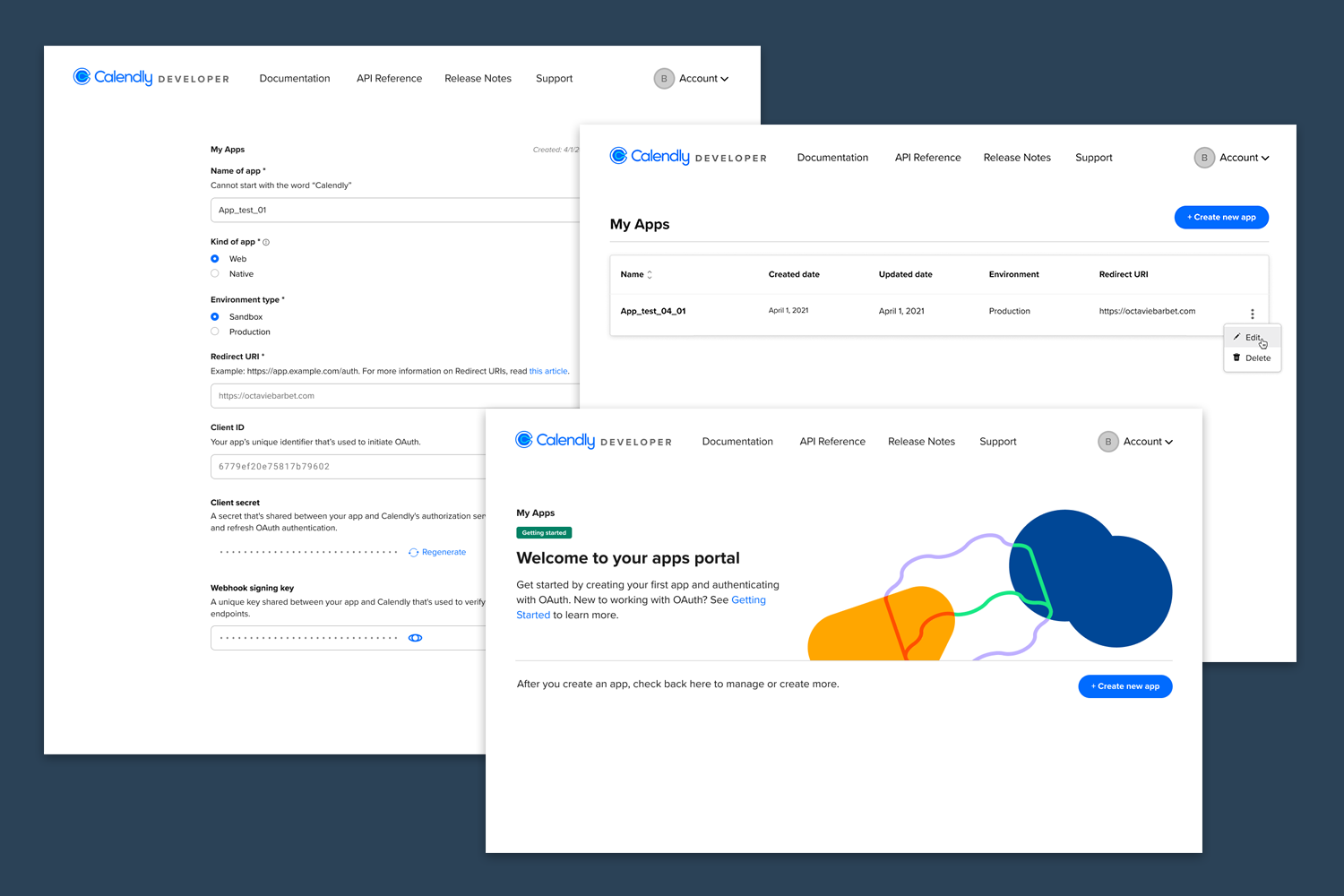1344x896 pixels.
Task: Open Documentation in the apps table window
Action: pyautogui.click(x=832, y=158)
